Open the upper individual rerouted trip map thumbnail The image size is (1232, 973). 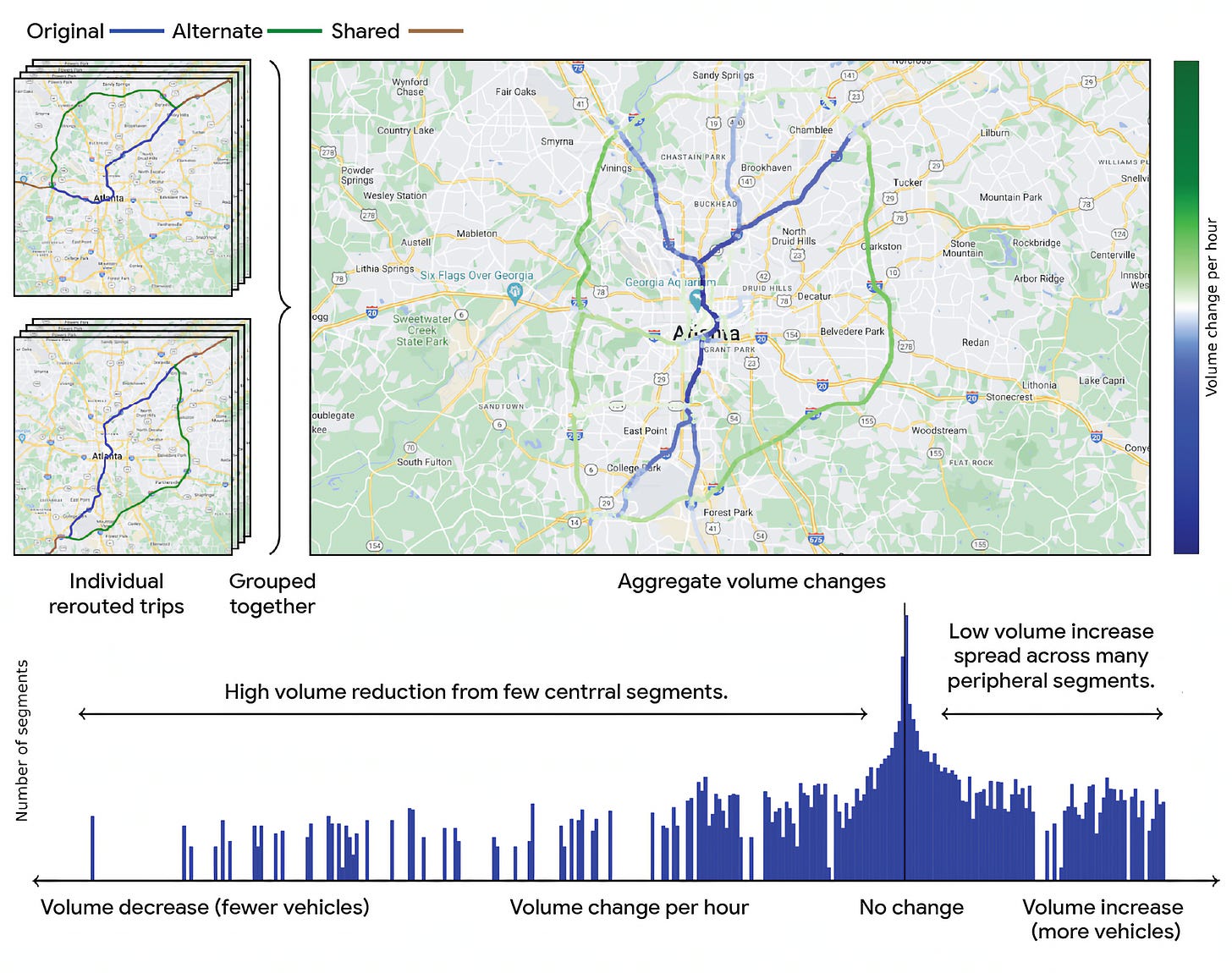click(x=124, y=187)
